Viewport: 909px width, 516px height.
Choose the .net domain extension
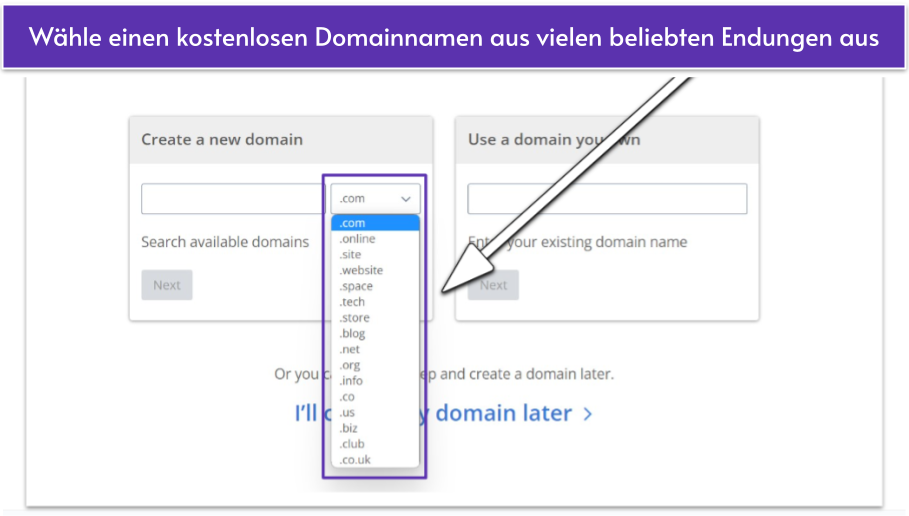(375, 349)
